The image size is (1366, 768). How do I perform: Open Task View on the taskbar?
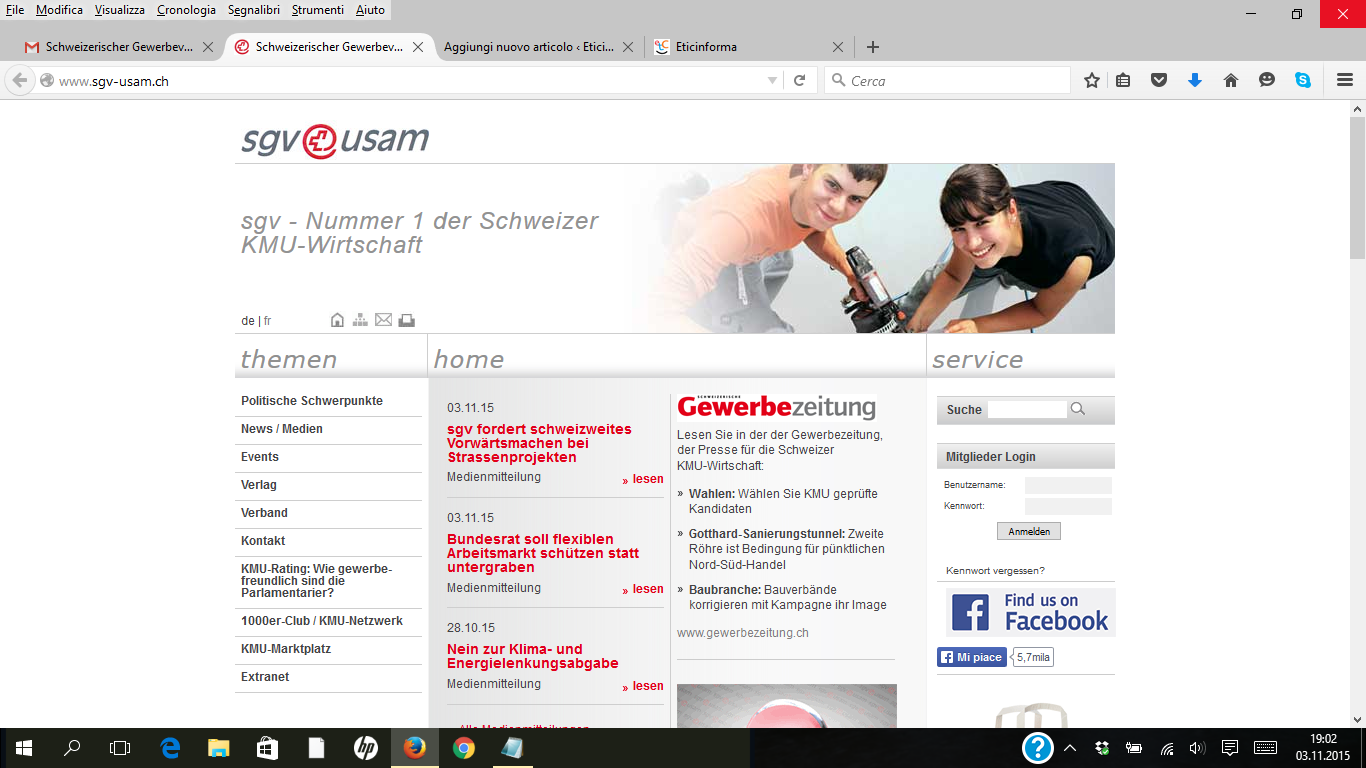click(120, 748)
